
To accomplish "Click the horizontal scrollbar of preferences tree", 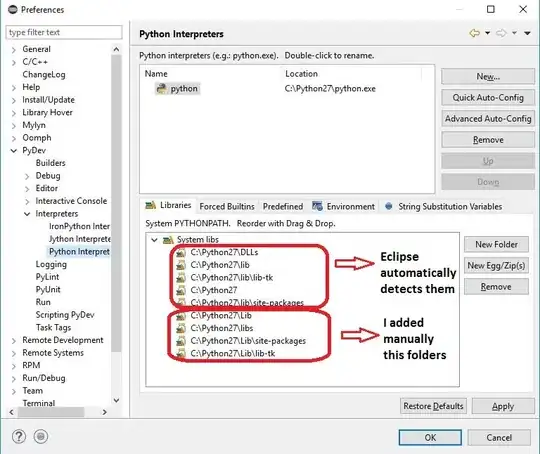I will coord(52,412).
